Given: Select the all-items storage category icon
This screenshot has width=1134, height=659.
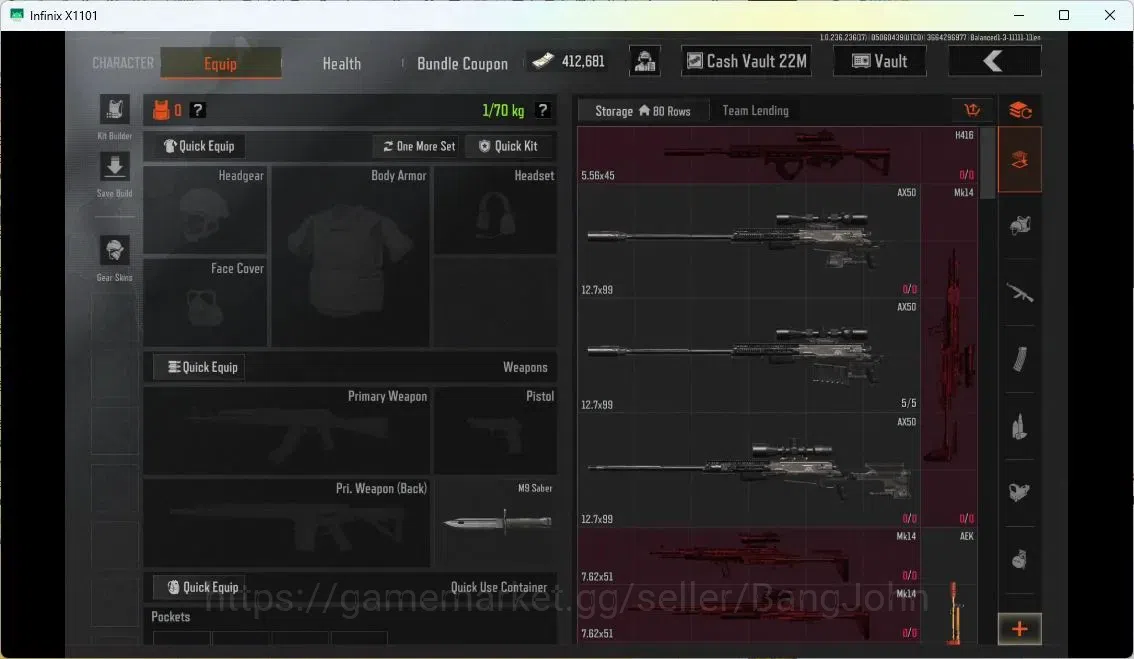Looking at the screenshot, I should pos(1020,160).
